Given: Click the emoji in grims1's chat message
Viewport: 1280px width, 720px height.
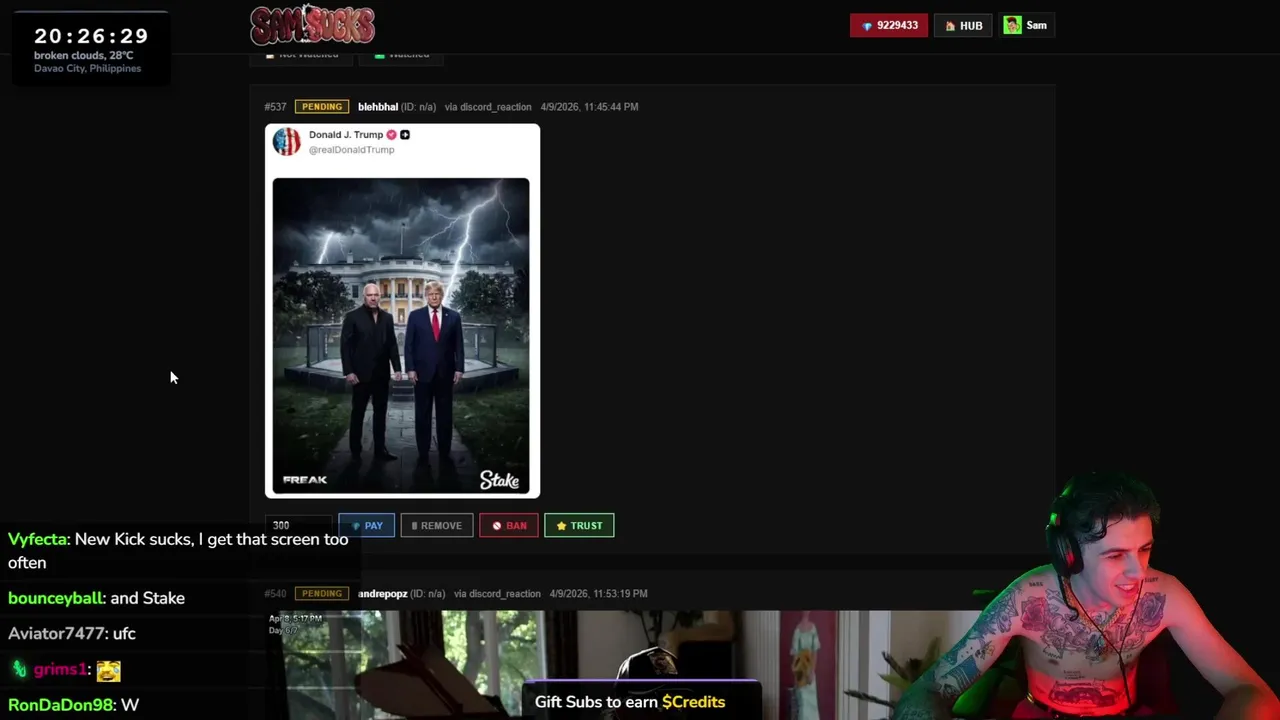Looking at the screenshot, I should coord(108,671).
